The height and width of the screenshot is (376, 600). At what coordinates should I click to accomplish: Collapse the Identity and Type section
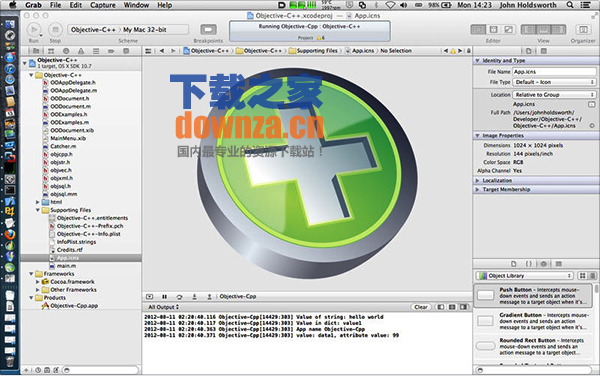pos(477,60)
